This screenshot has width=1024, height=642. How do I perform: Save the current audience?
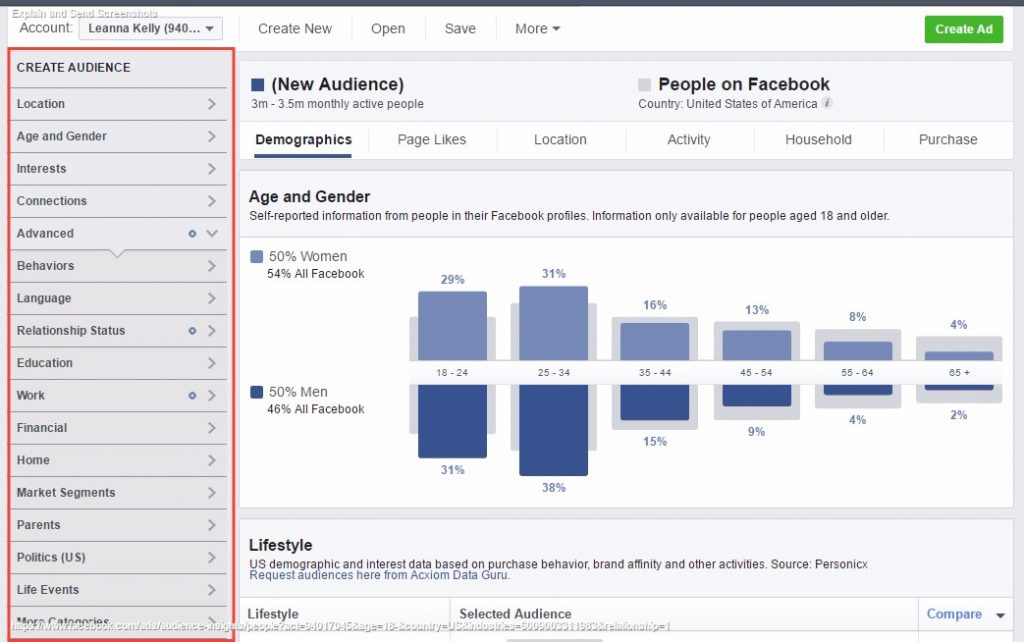click(460, 29)
